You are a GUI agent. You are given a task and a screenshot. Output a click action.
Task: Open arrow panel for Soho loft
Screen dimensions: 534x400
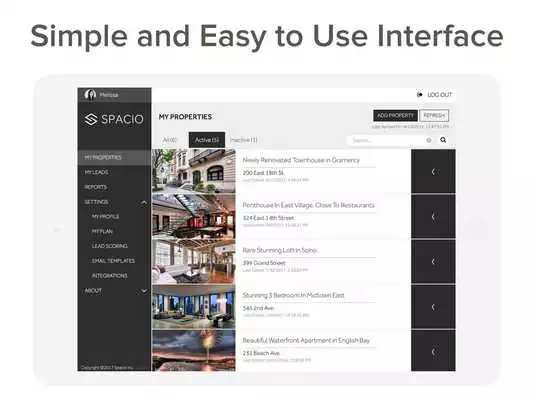[433, 261]
